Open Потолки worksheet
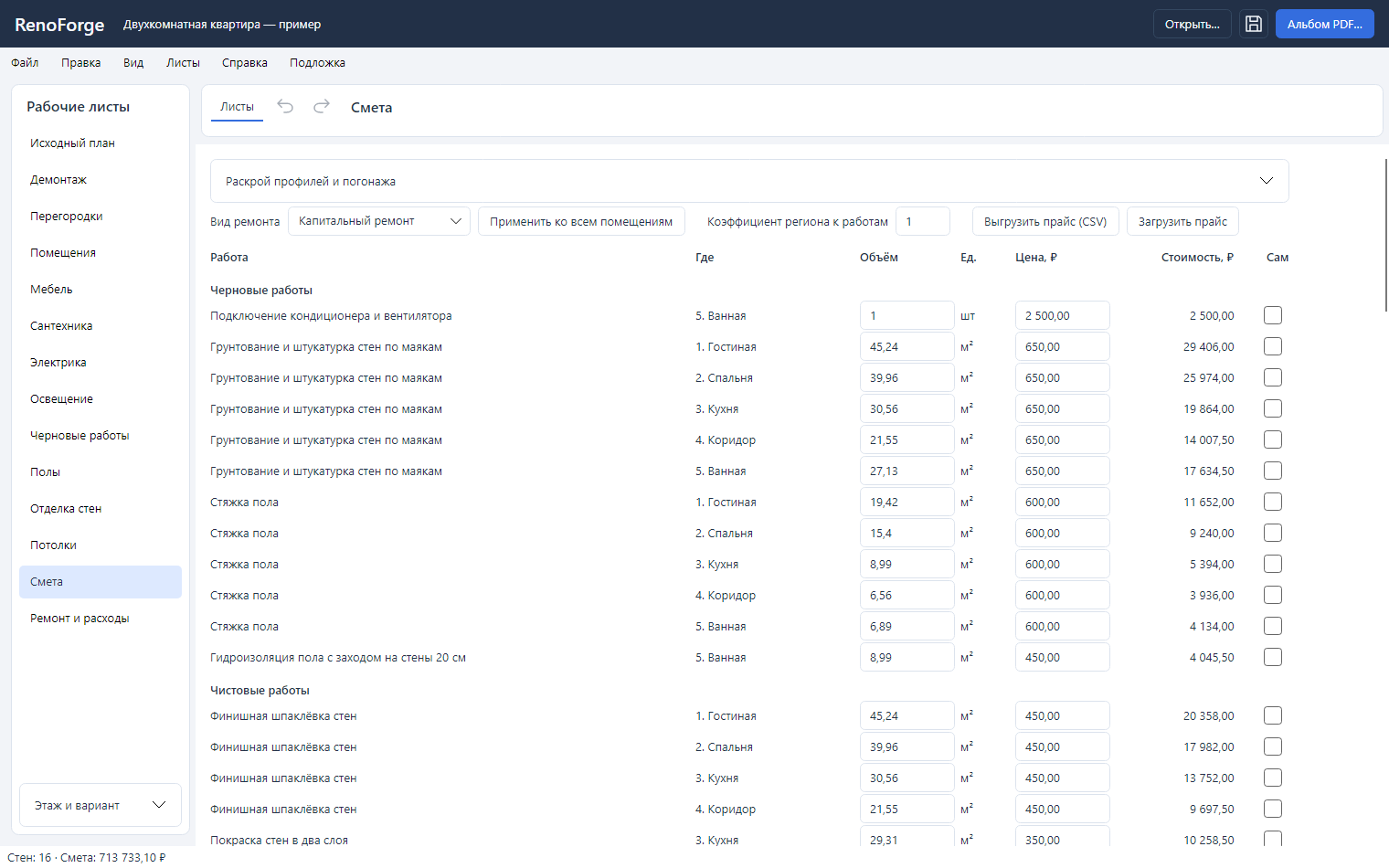 [x=101, y=545]
